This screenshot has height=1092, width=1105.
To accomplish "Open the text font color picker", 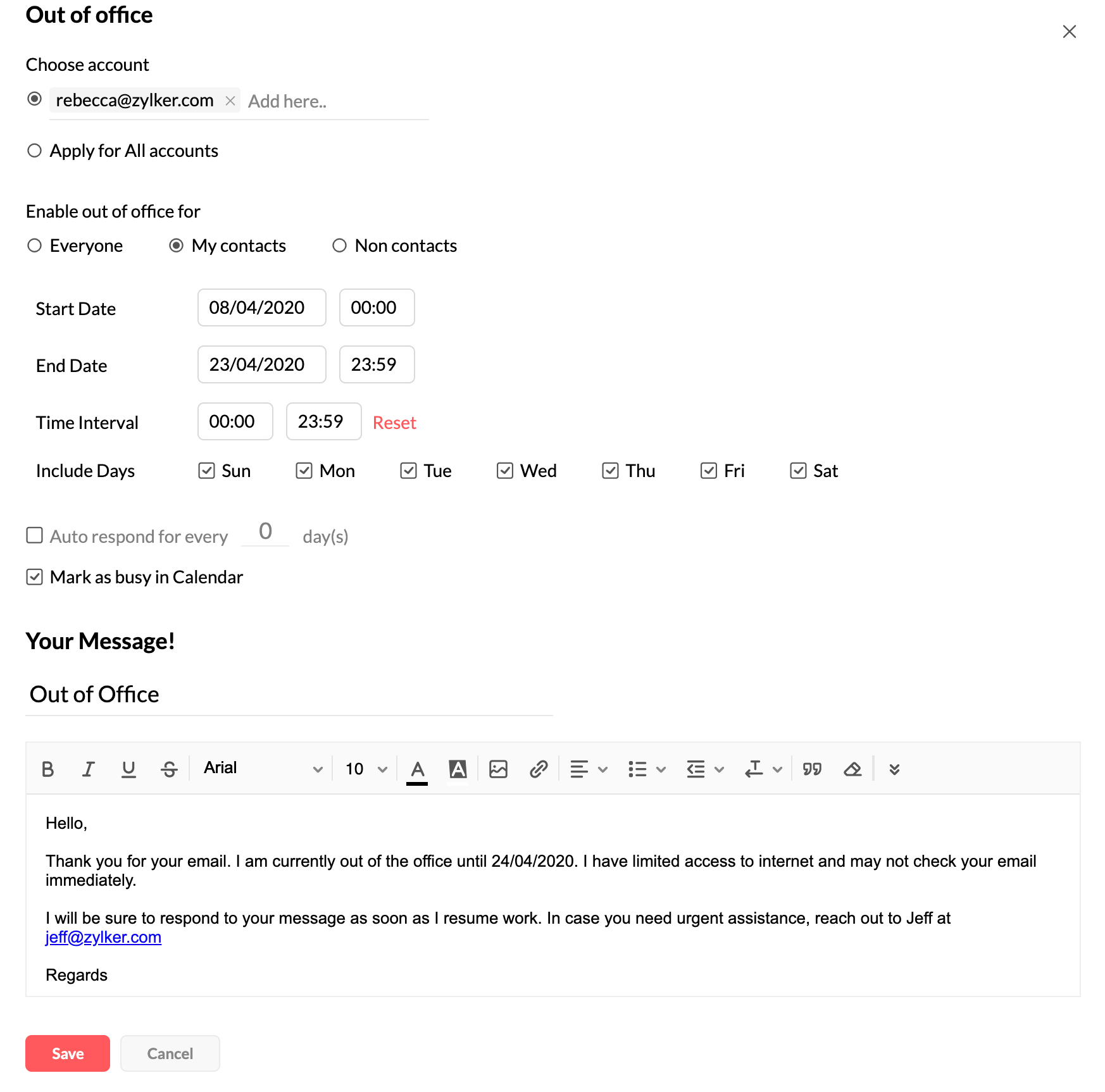I will [417, 769].
